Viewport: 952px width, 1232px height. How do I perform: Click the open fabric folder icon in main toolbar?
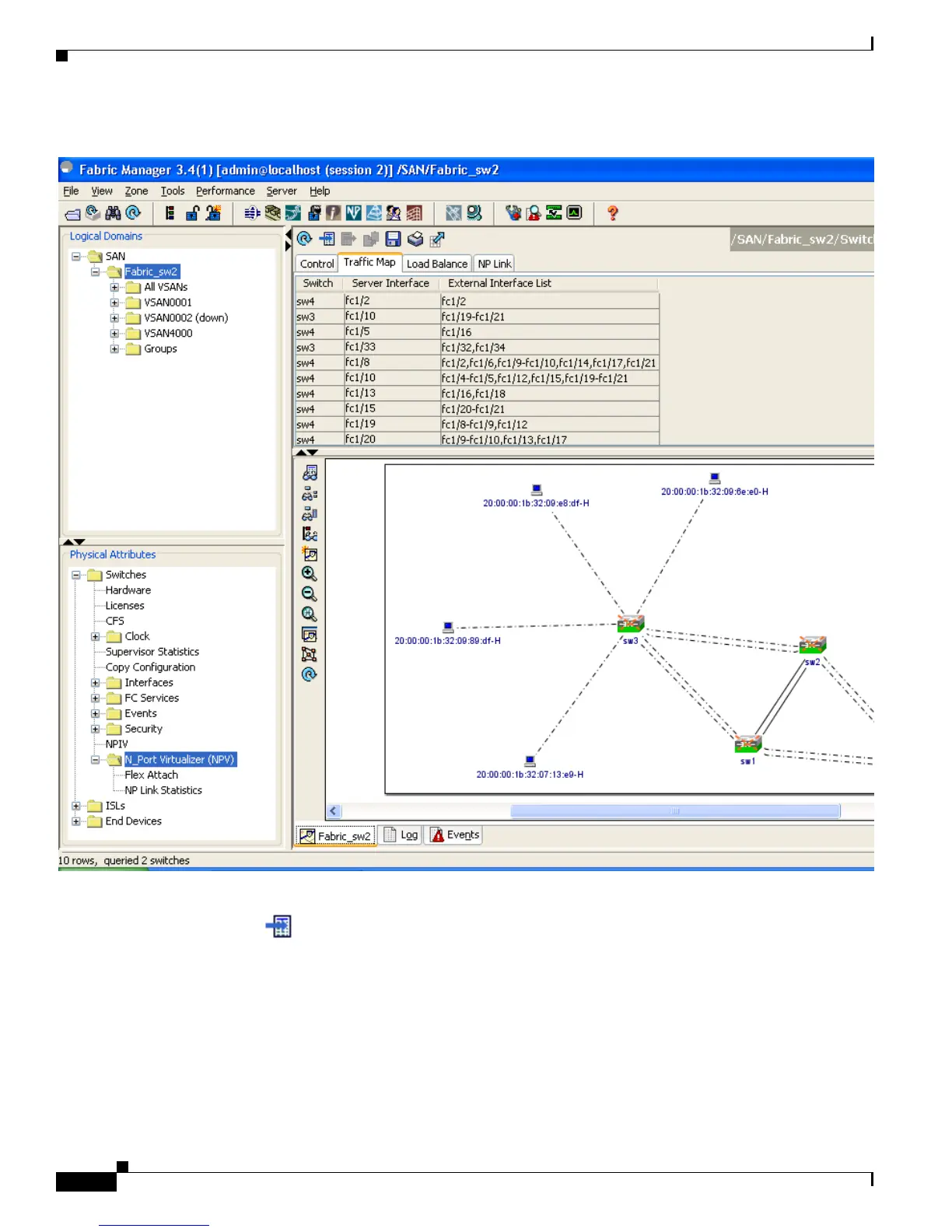(x=73, y=213)
